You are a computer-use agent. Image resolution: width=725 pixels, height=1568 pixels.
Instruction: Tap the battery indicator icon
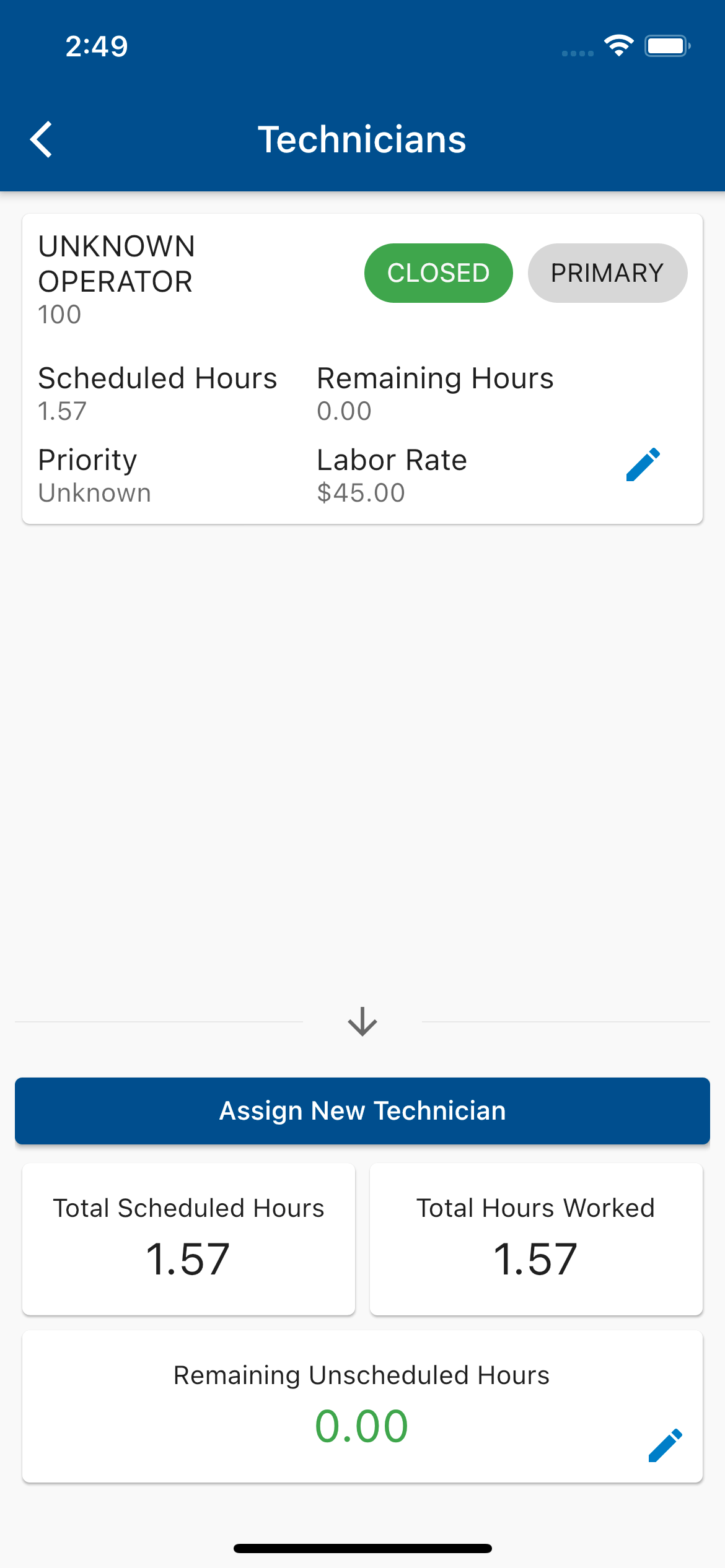667,46
